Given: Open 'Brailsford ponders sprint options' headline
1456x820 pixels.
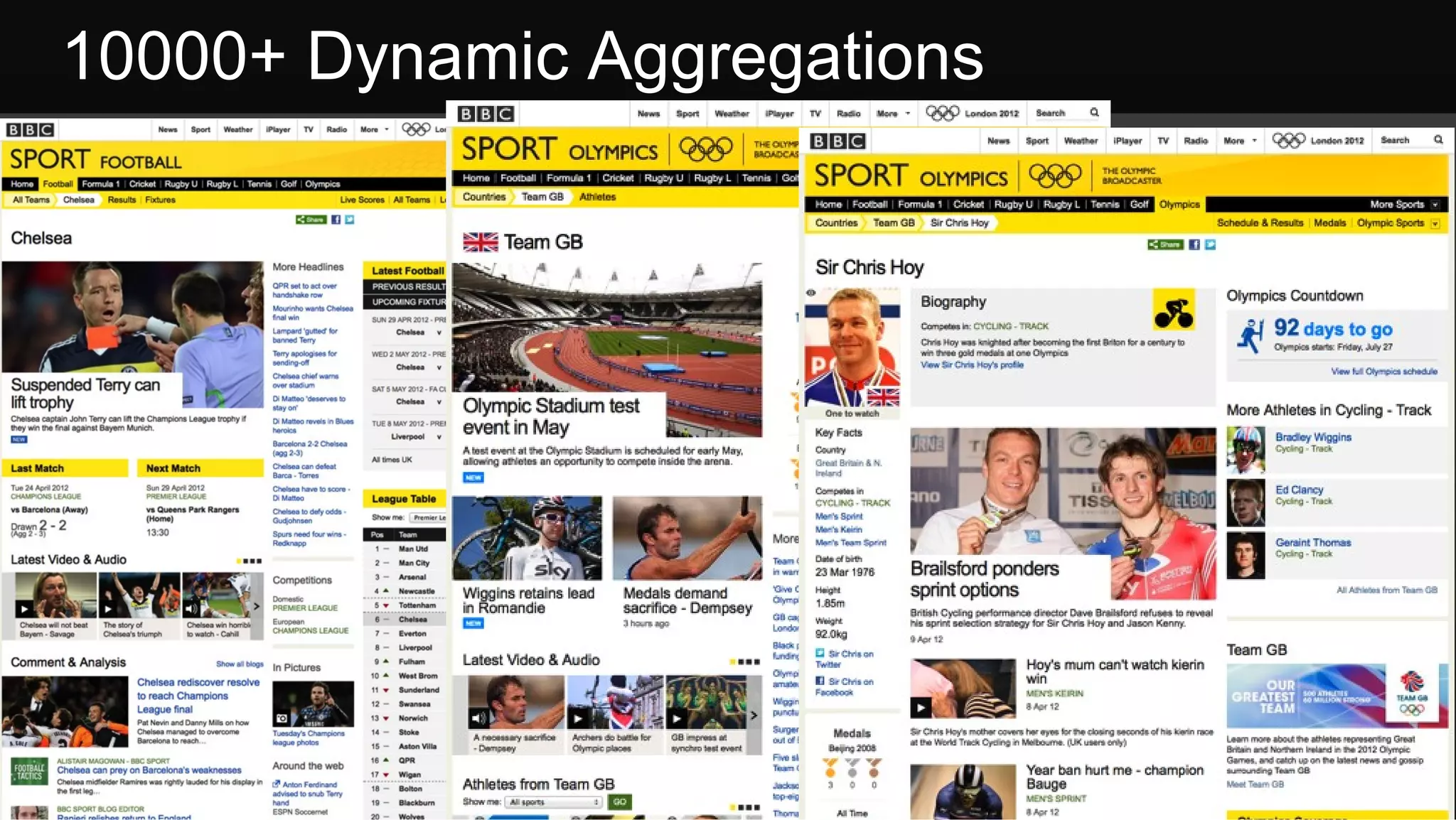Looking at the screenshot, I should pos(985,579).
